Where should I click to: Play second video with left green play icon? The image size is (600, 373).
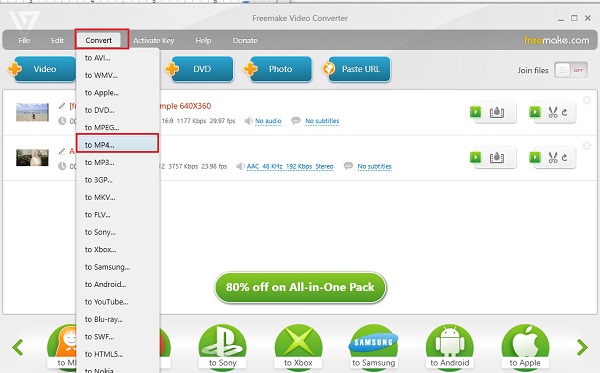(475, 157)
